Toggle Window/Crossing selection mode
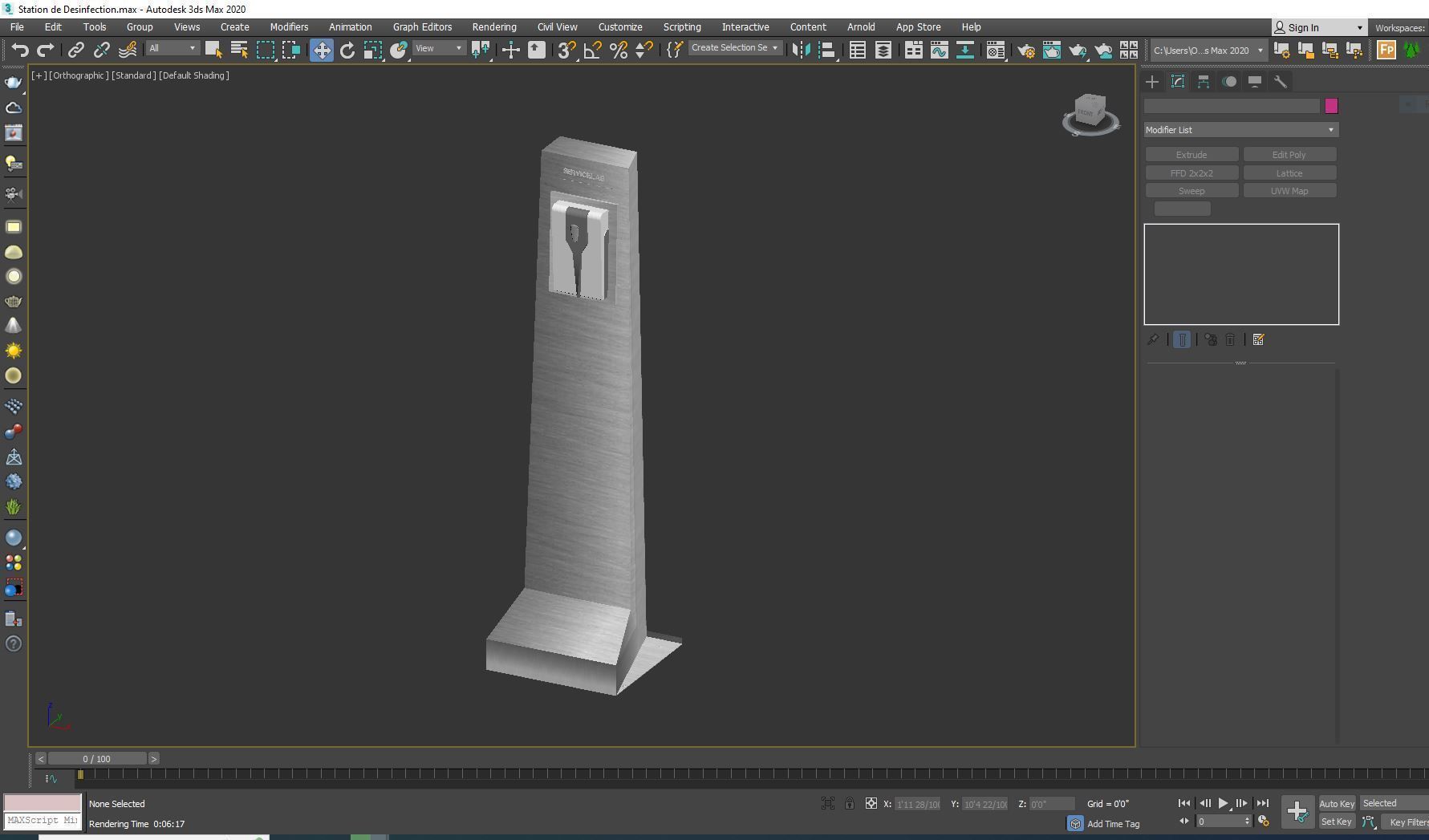Viewport: 1429px width, 840px height. pos(291,50)
